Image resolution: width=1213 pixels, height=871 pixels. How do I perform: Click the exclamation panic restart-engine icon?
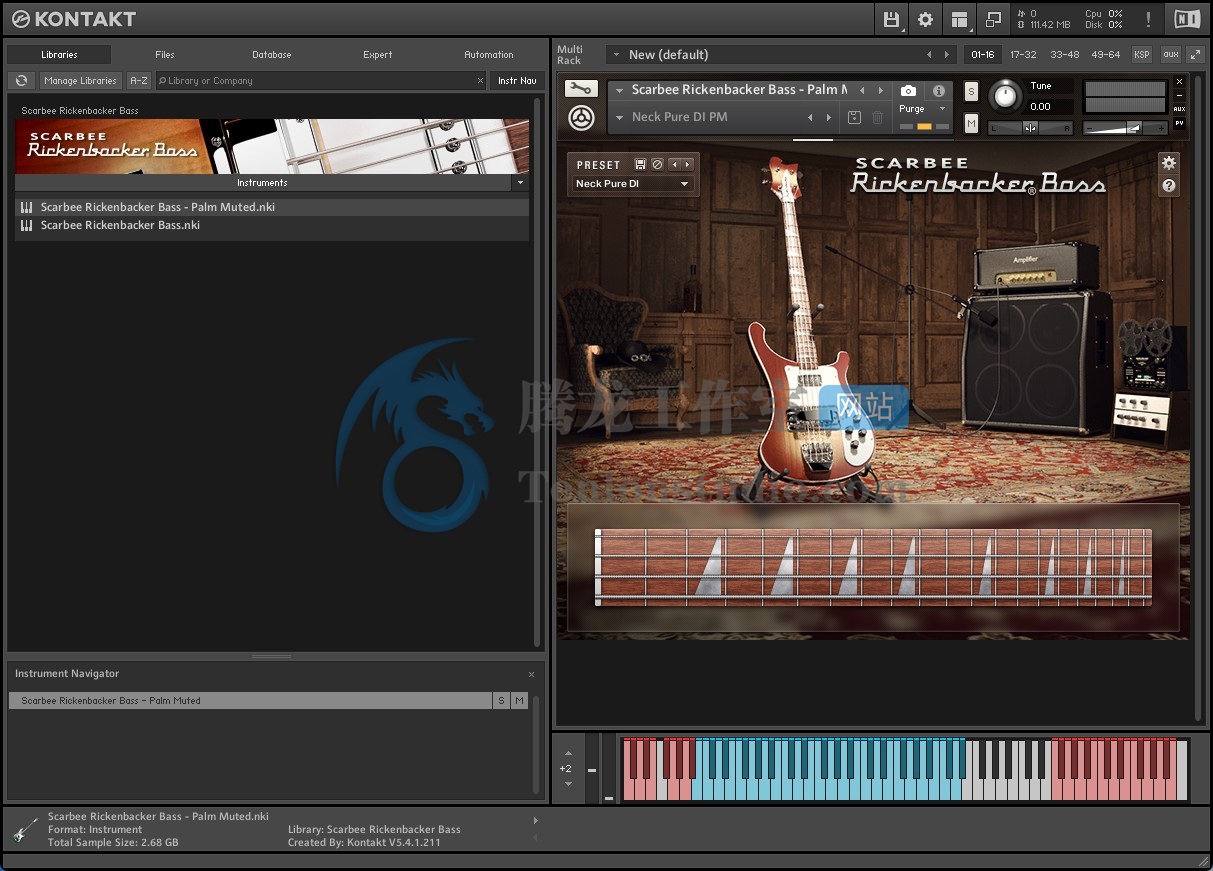1148,19
